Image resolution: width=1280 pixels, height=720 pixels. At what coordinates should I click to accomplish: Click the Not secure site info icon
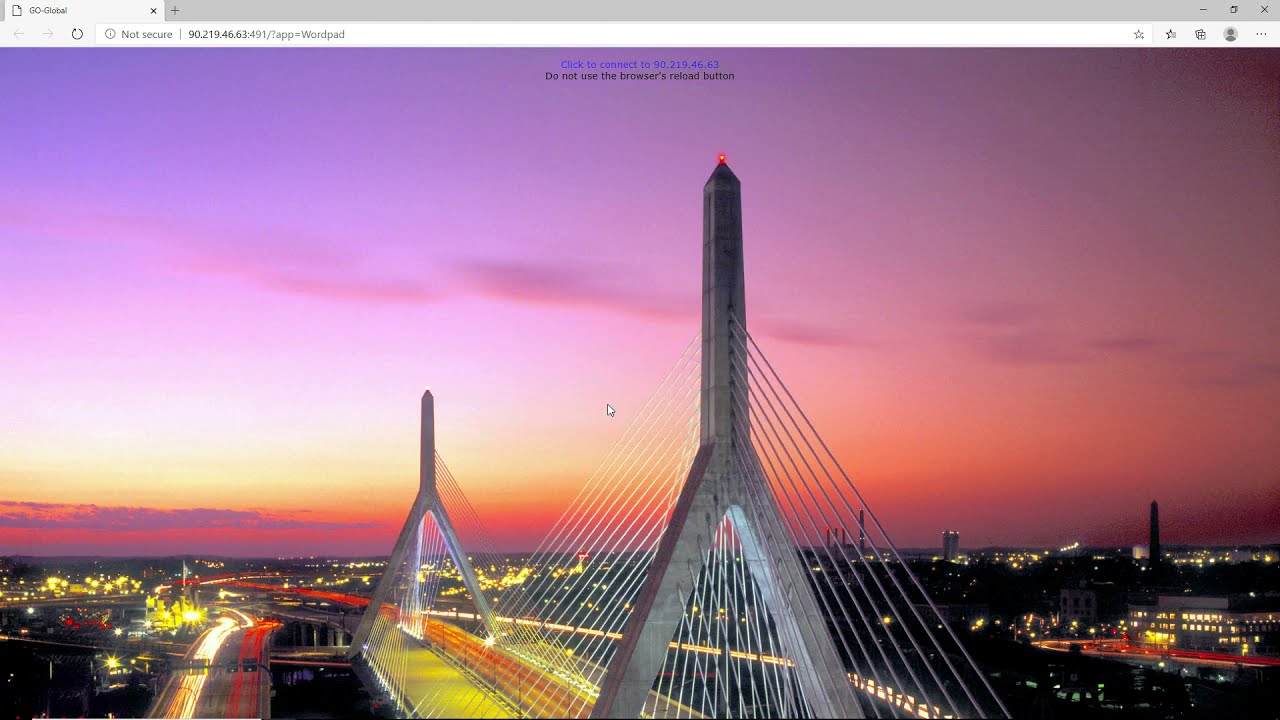click(x=110, y=34)
